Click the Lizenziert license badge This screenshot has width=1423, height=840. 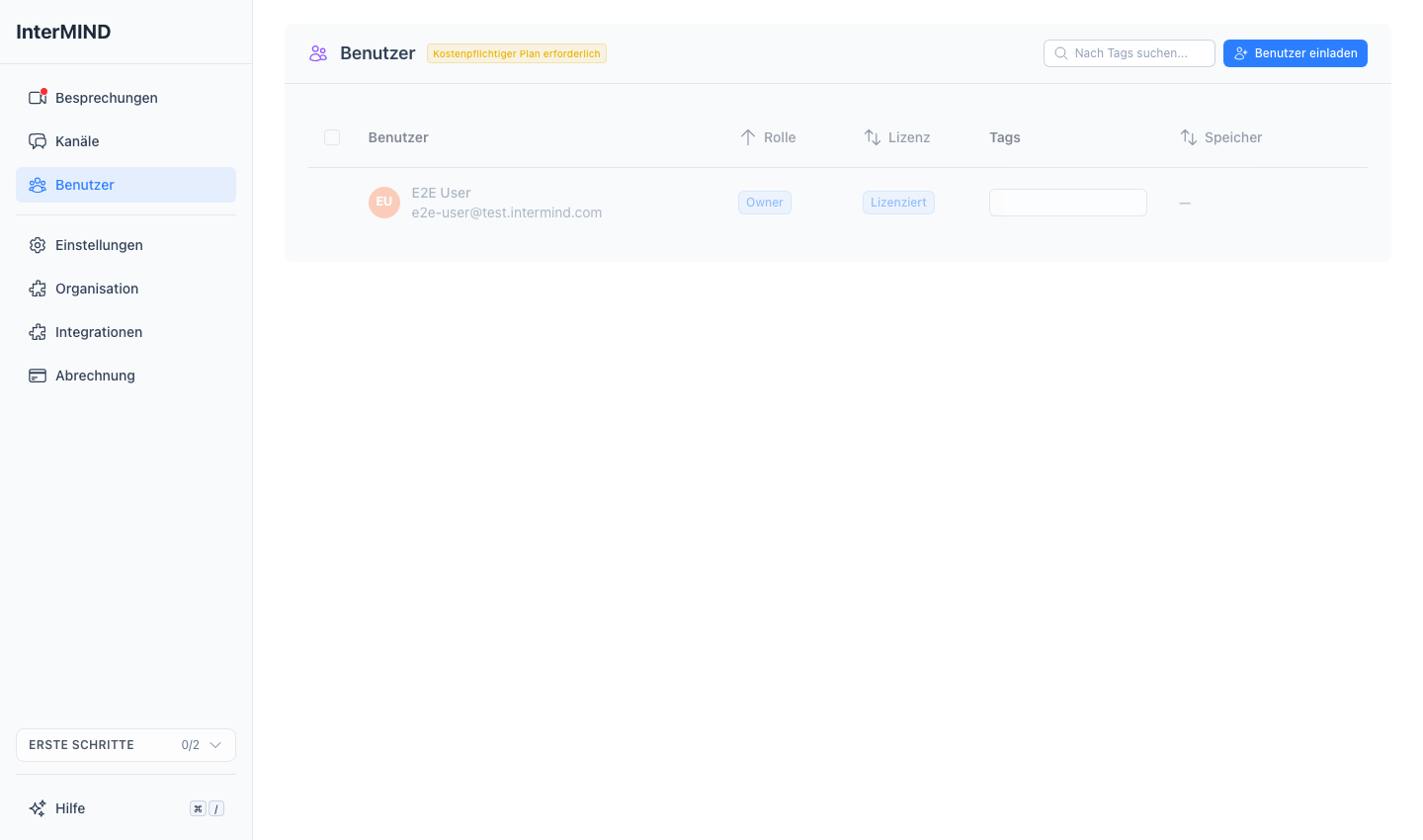pos(898,203)
